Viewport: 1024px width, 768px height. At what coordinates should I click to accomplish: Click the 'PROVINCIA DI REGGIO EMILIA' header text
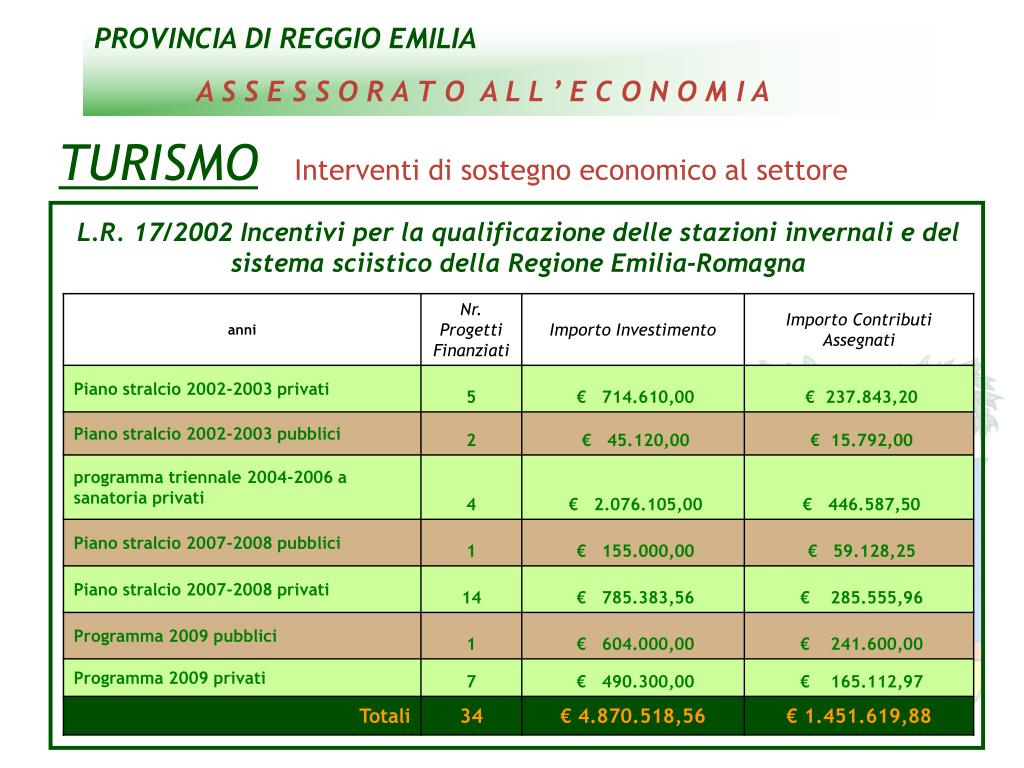[x=285, y=39]
